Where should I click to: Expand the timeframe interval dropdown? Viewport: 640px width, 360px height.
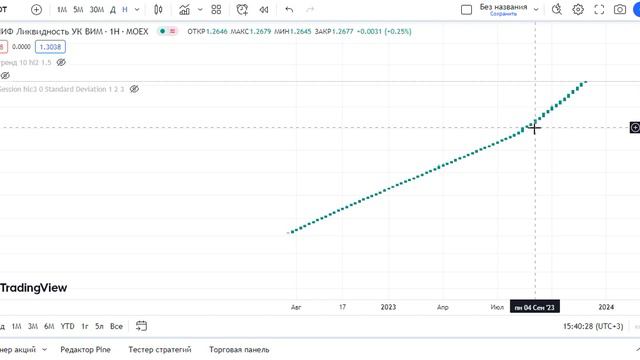click(137, 9)
